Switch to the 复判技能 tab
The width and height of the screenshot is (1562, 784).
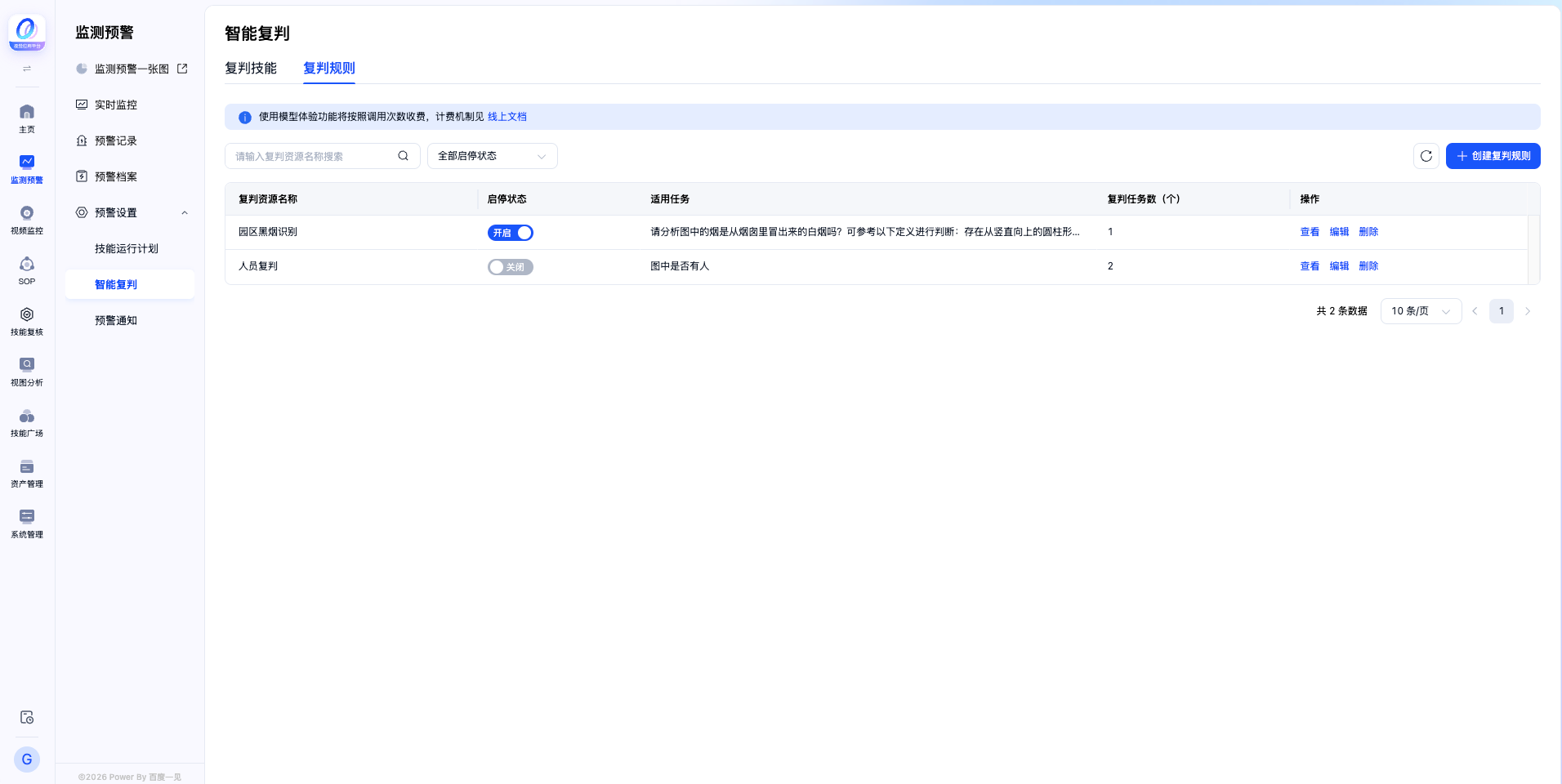251,68
